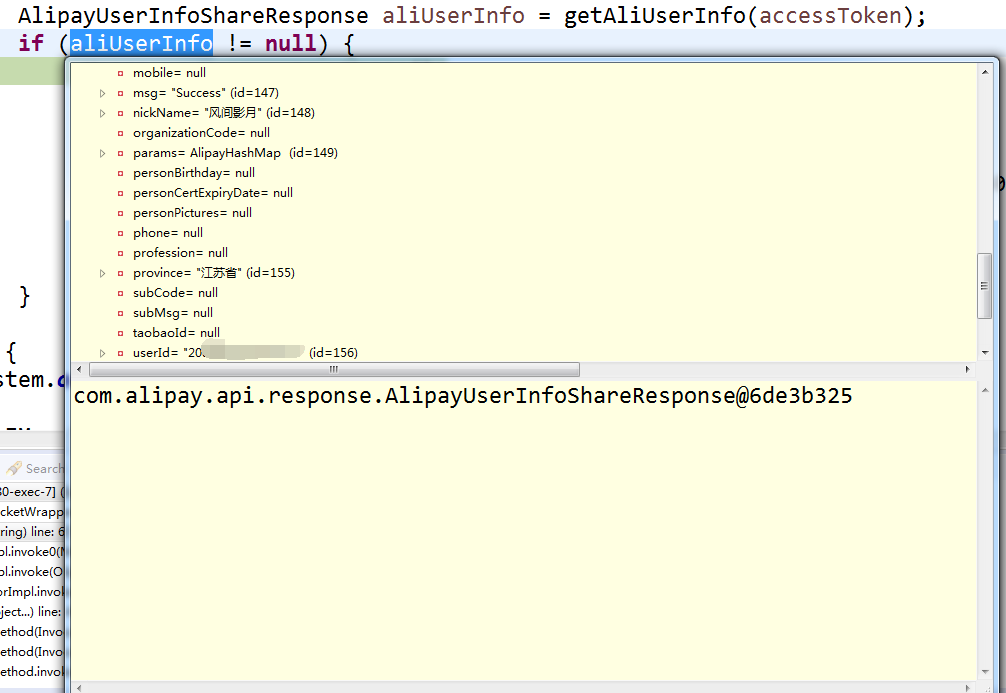Click the field icon beside profession

pos(121,253)
